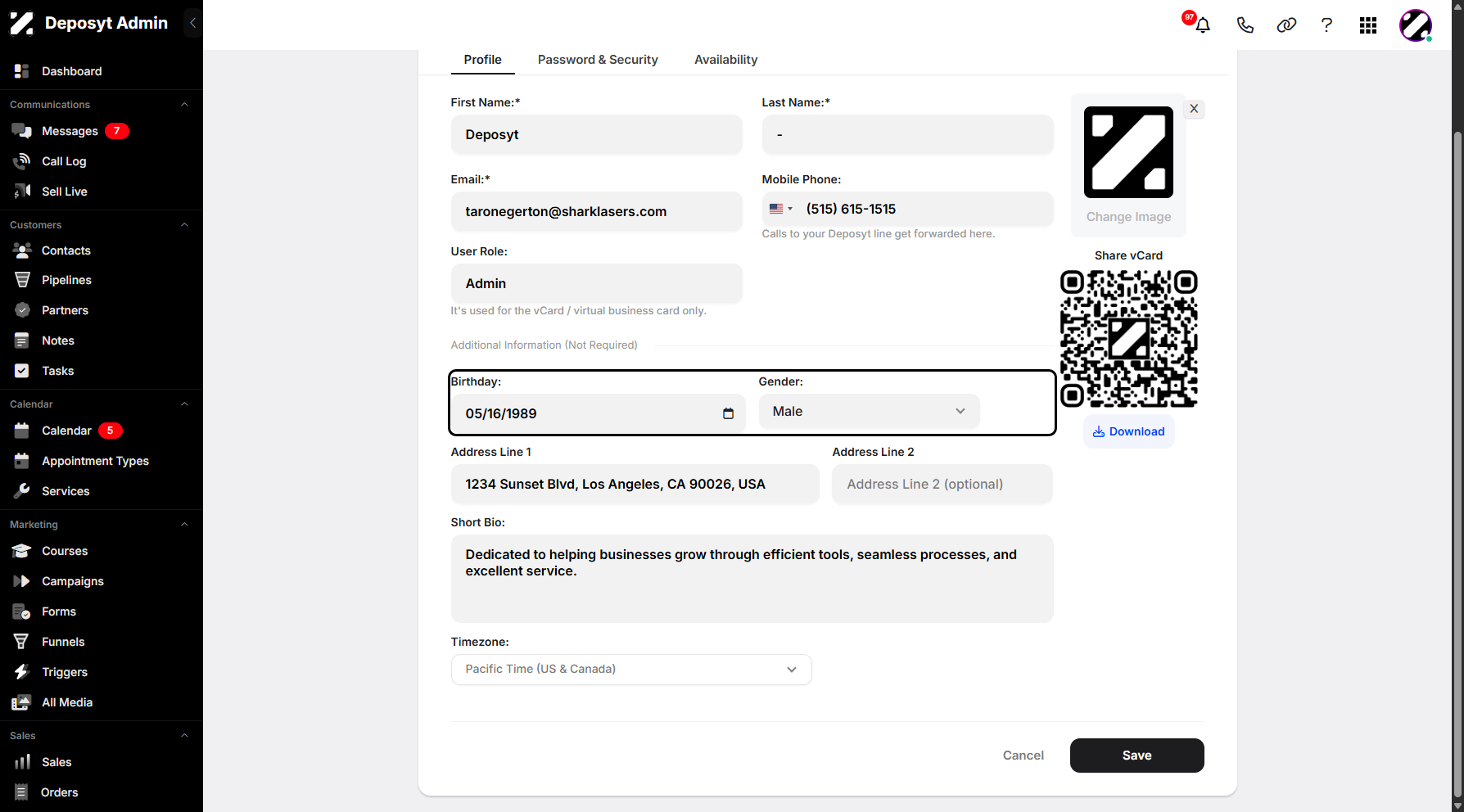Open the help question mark icon
The height and width of the screenshot is (812, 1464).
(x=1326, y=25)
